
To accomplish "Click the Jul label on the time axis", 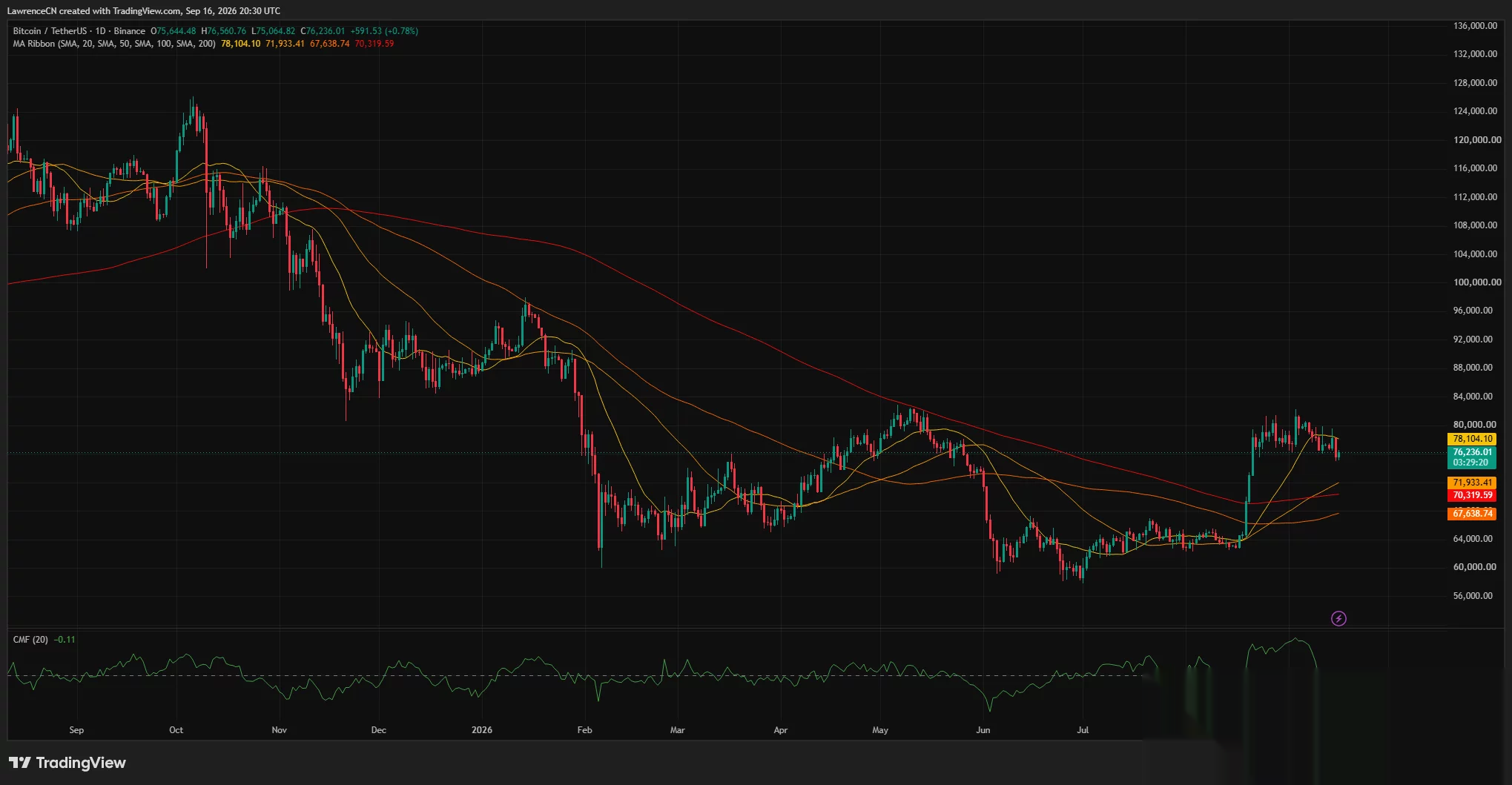I will [x=1083, y=730].
